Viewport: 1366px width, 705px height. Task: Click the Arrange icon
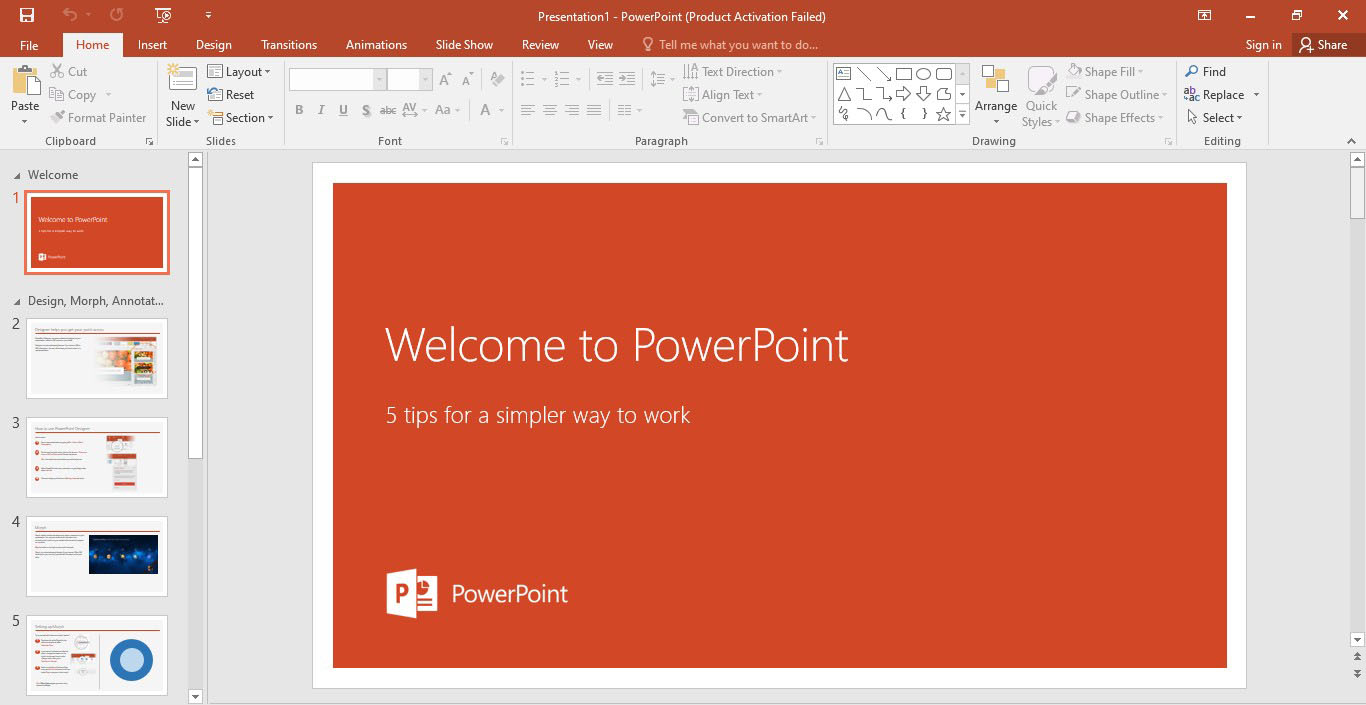(996, 80)
